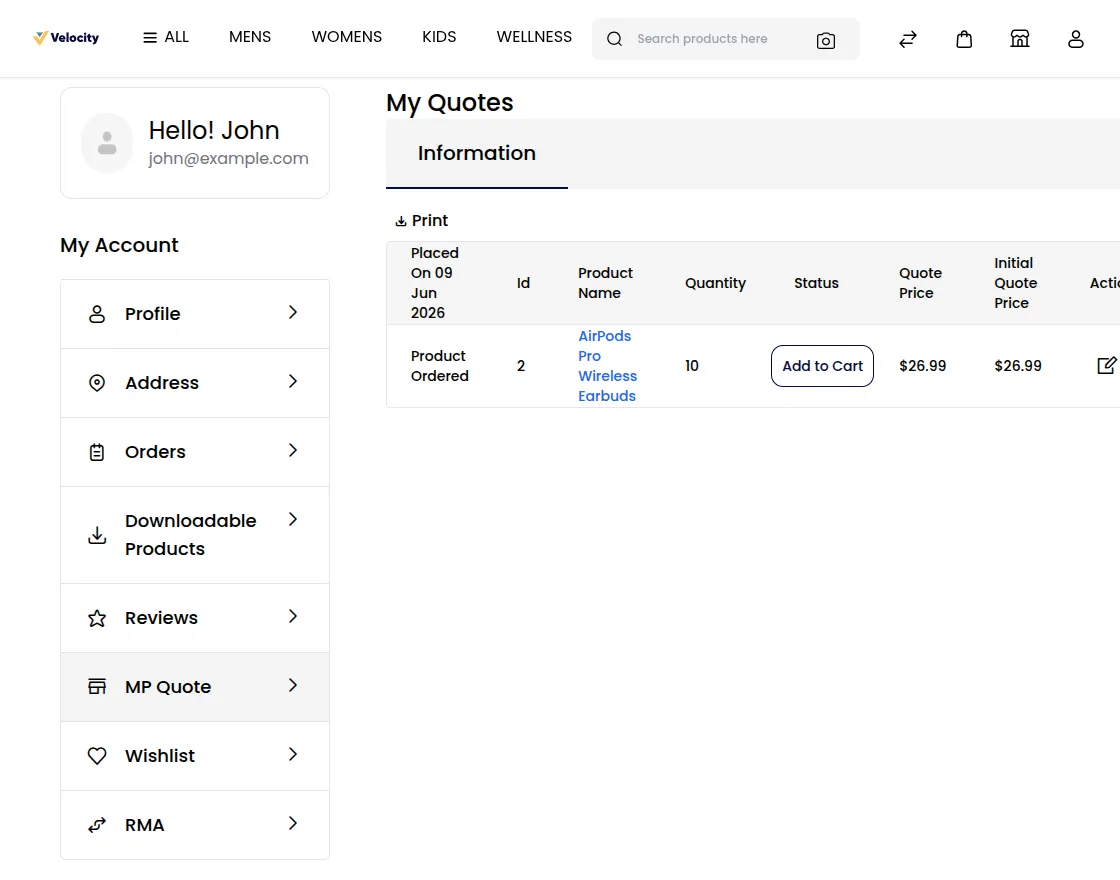Click the Search products here field
Image resolution: width=1120 pixels, height=880 pixels.
click(719, 39)
